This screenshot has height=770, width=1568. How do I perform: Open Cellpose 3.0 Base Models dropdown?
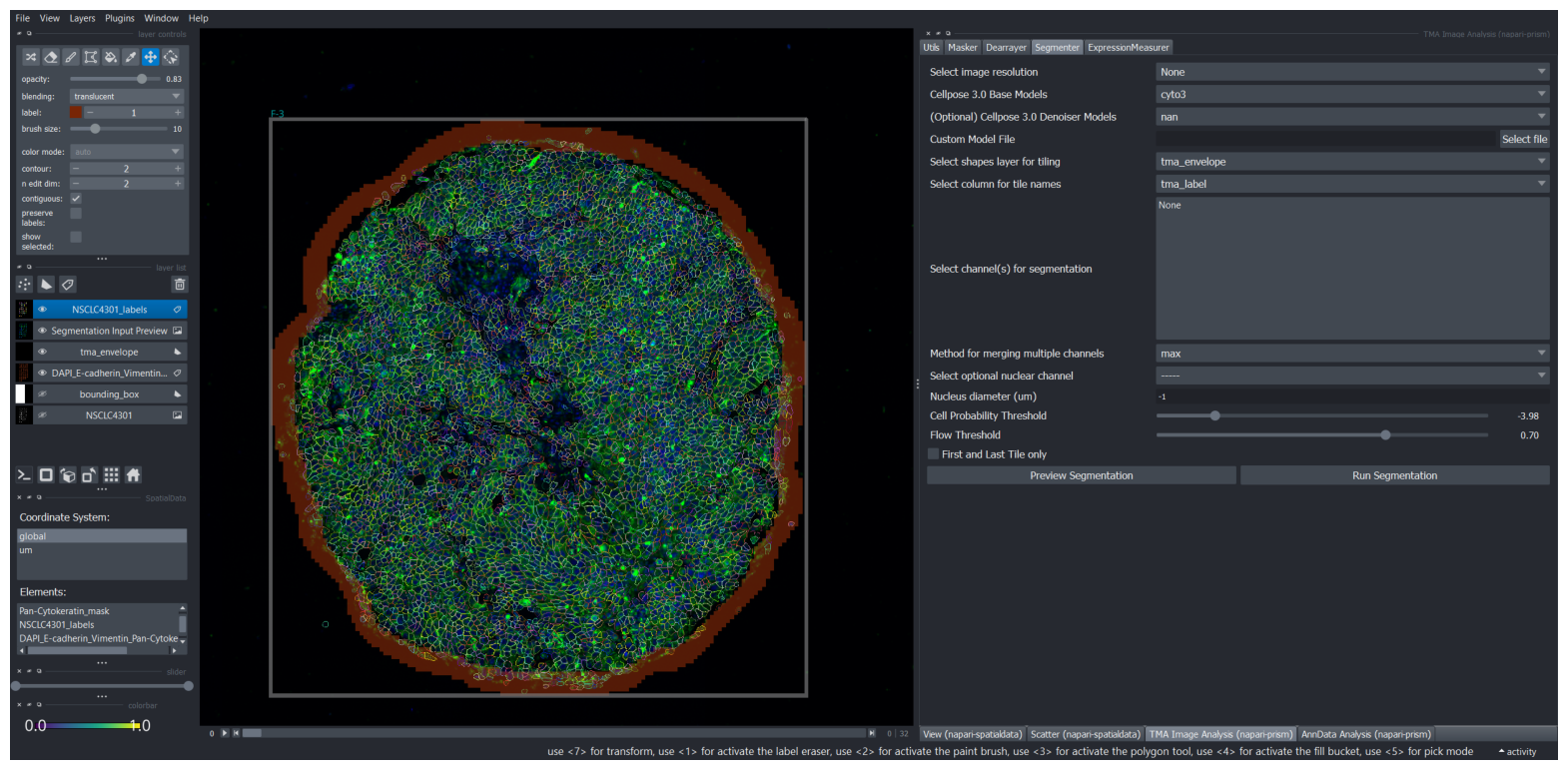tap(1352, 94)
